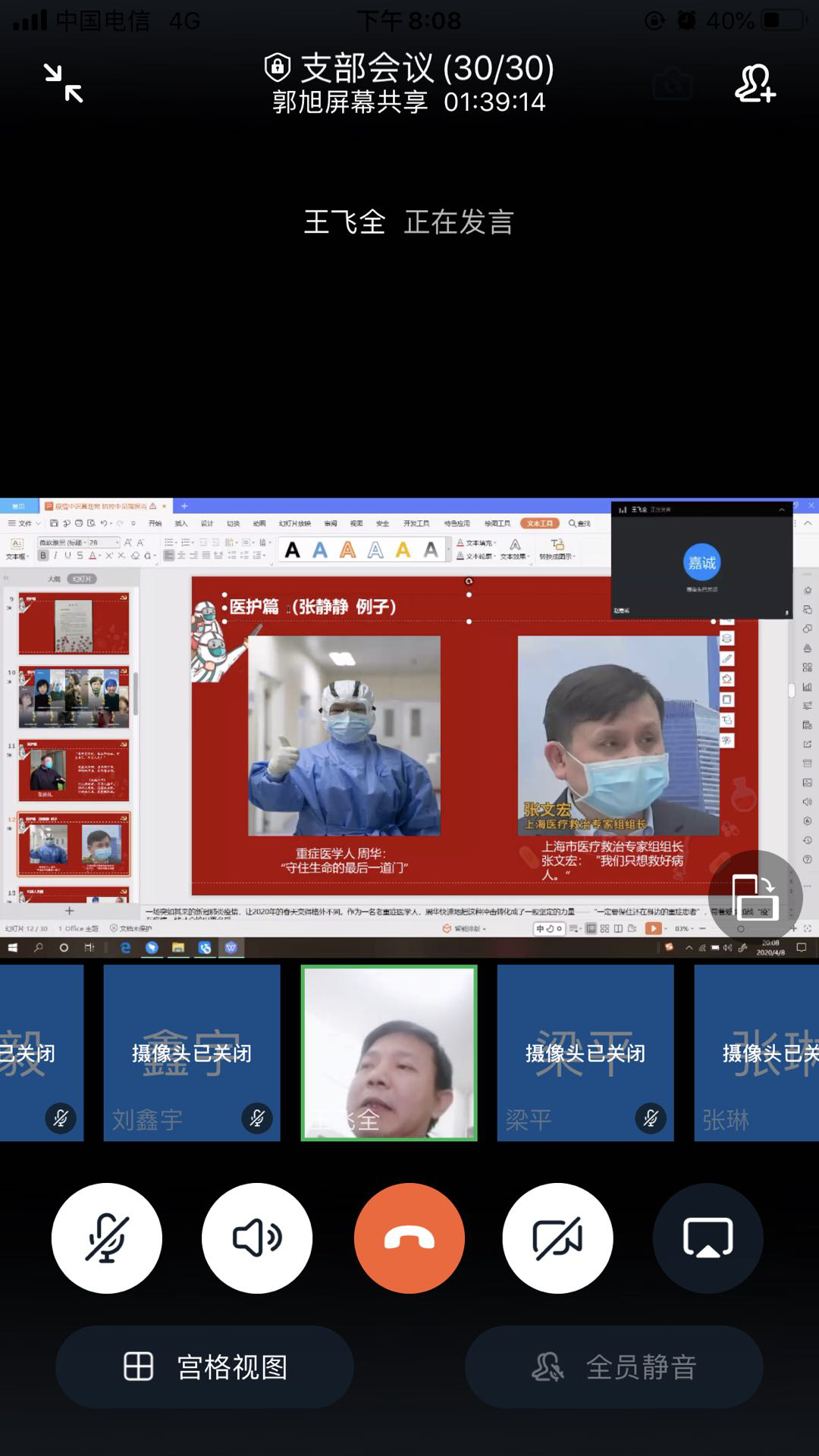
Task: Open the 开始 ribbon tab
Action: coord(155,523)
